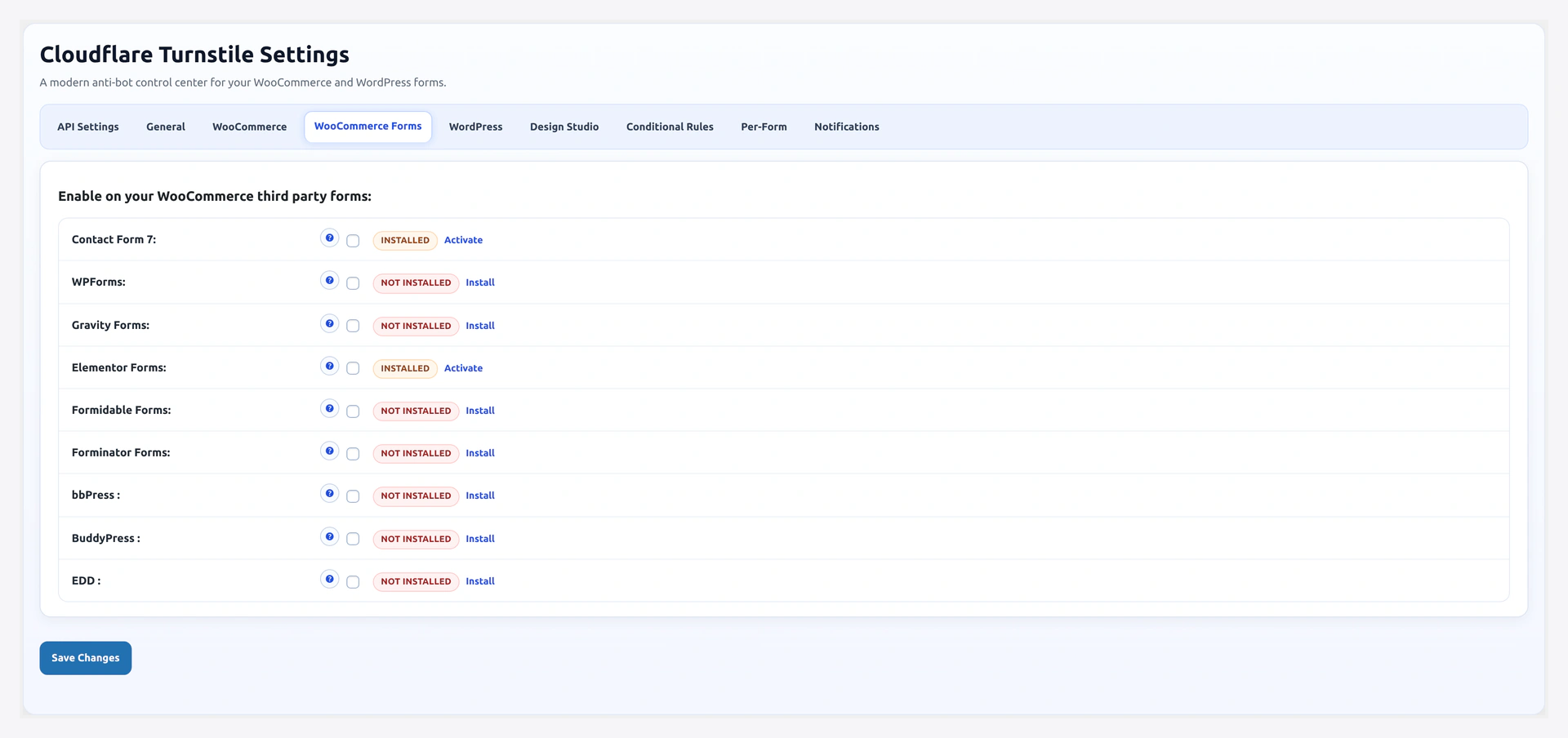The height and width of the screenshot is (738, 1568).
Task: Switch to the API Settings tab
Action: [88, 127]
